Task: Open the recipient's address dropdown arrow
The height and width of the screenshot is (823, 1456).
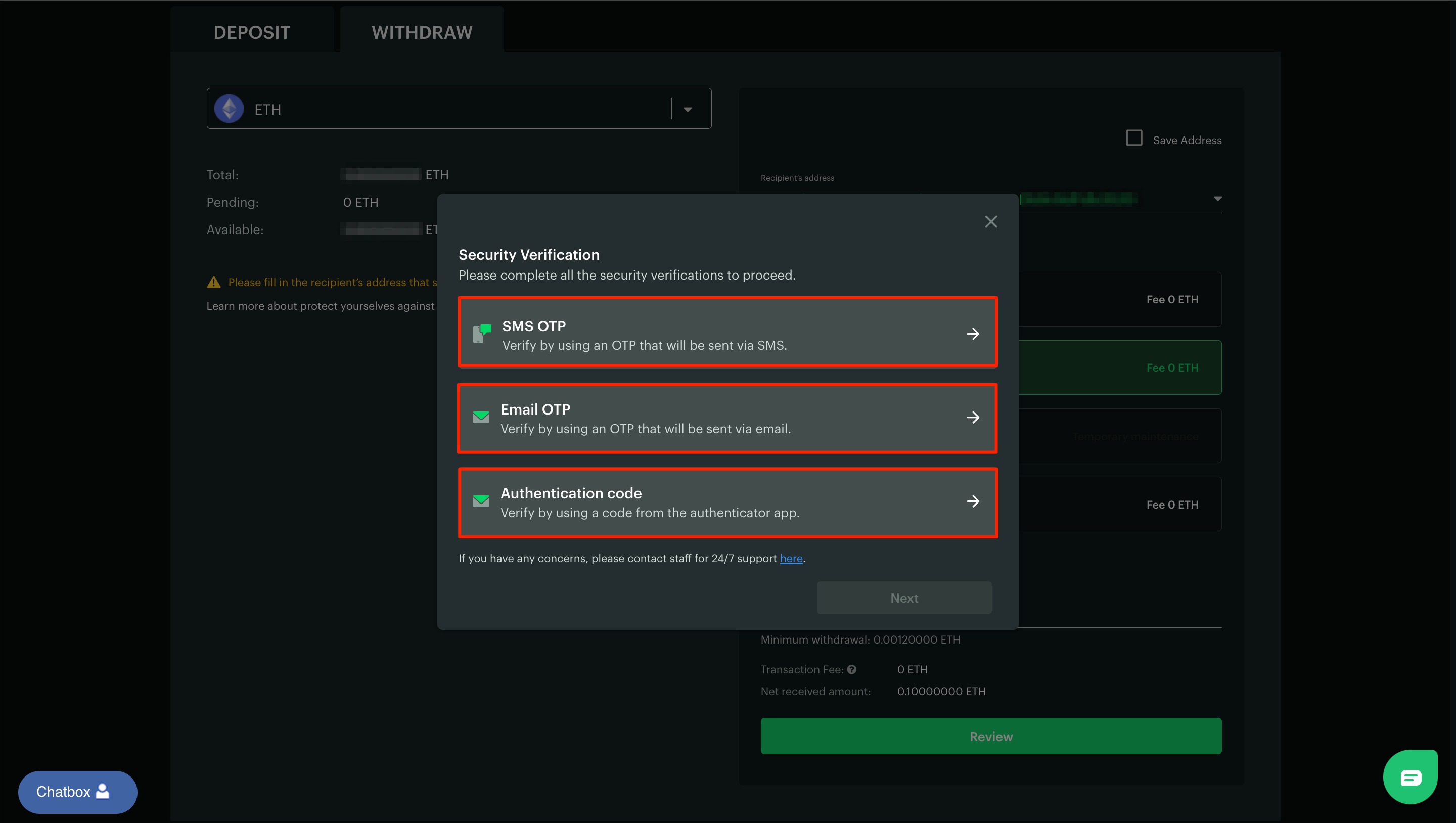Action: (1217, 198)
